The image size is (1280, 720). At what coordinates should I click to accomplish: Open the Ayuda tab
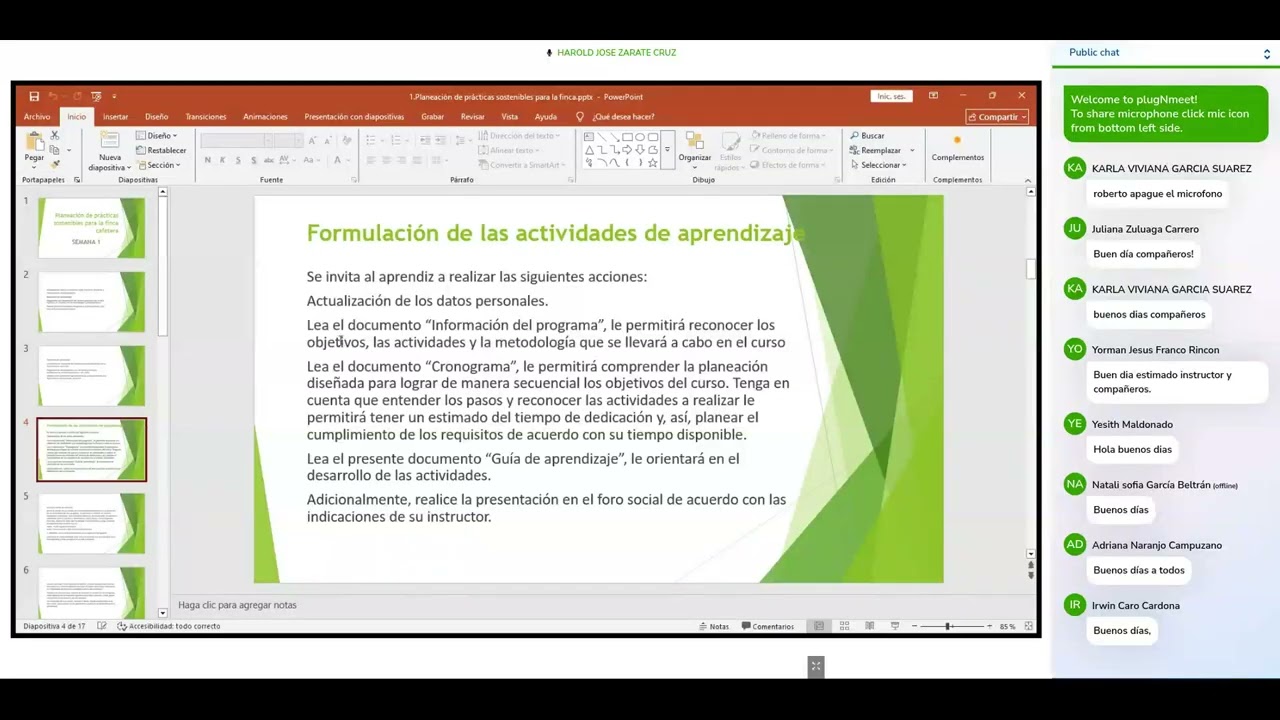pyautogui.click(x=545, y=117)
